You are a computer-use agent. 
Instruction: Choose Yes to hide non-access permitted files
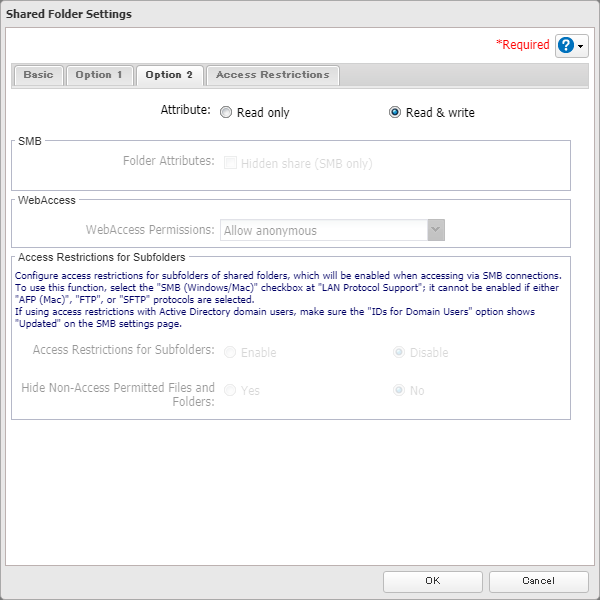point(231,391)
